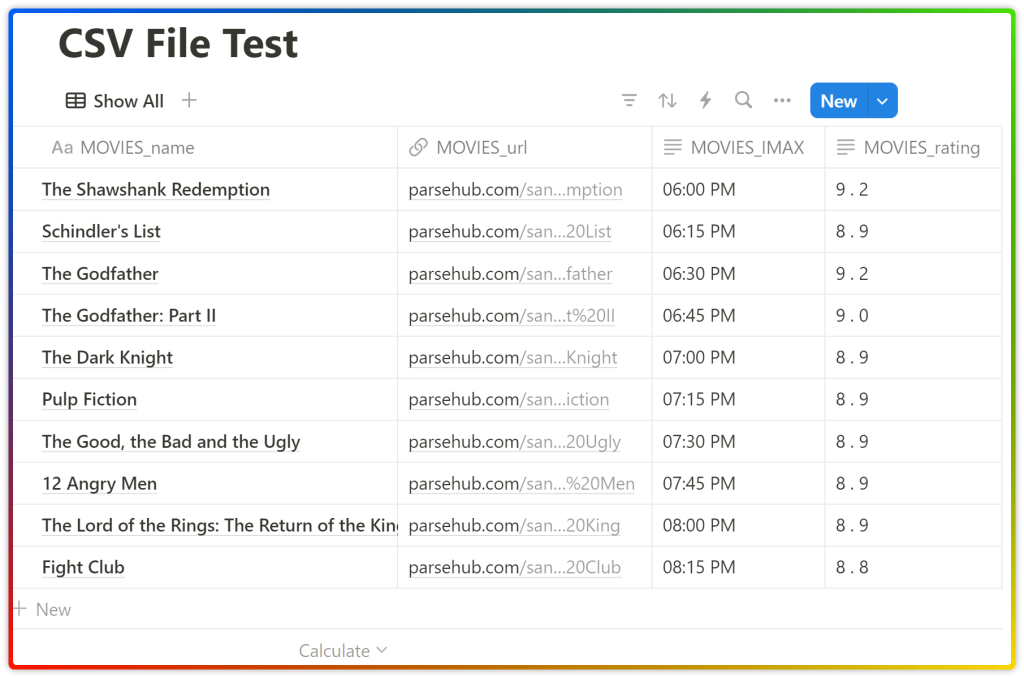Follow the parsehub.com/san...20List URL

pyautogui.click(x=510, y=231)
